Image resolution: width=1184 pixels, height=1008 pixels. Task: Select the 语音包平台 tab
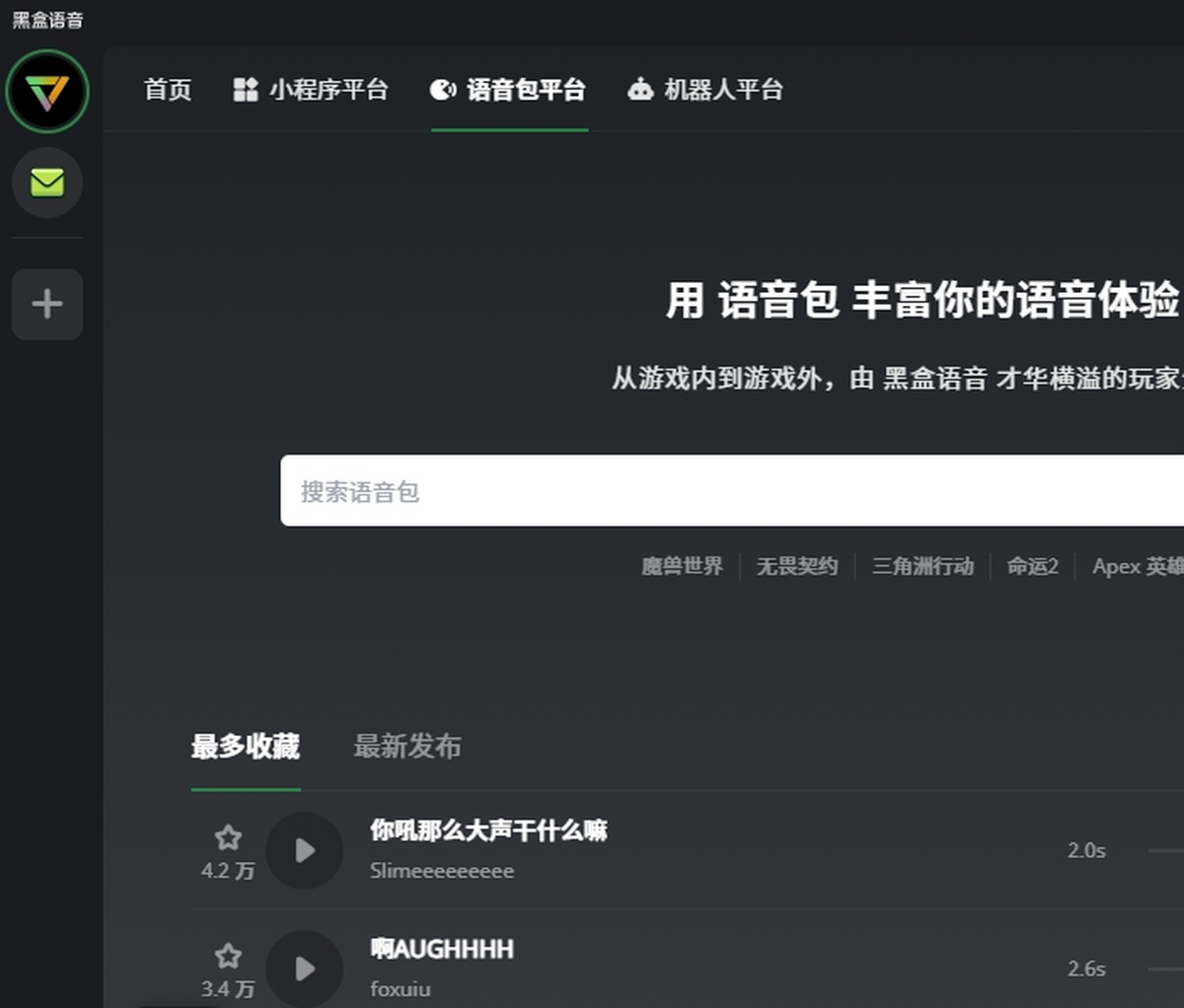(509, 90)
